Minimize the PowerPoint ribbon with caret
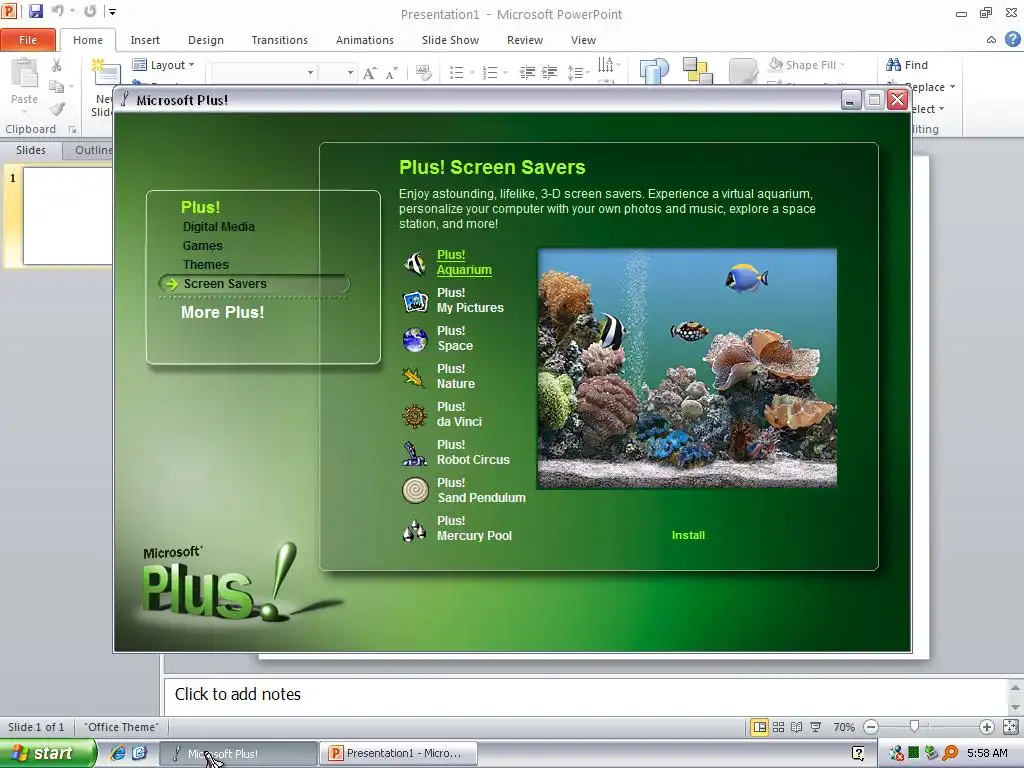Screen dimensions: 1024x768 point(991,40)
